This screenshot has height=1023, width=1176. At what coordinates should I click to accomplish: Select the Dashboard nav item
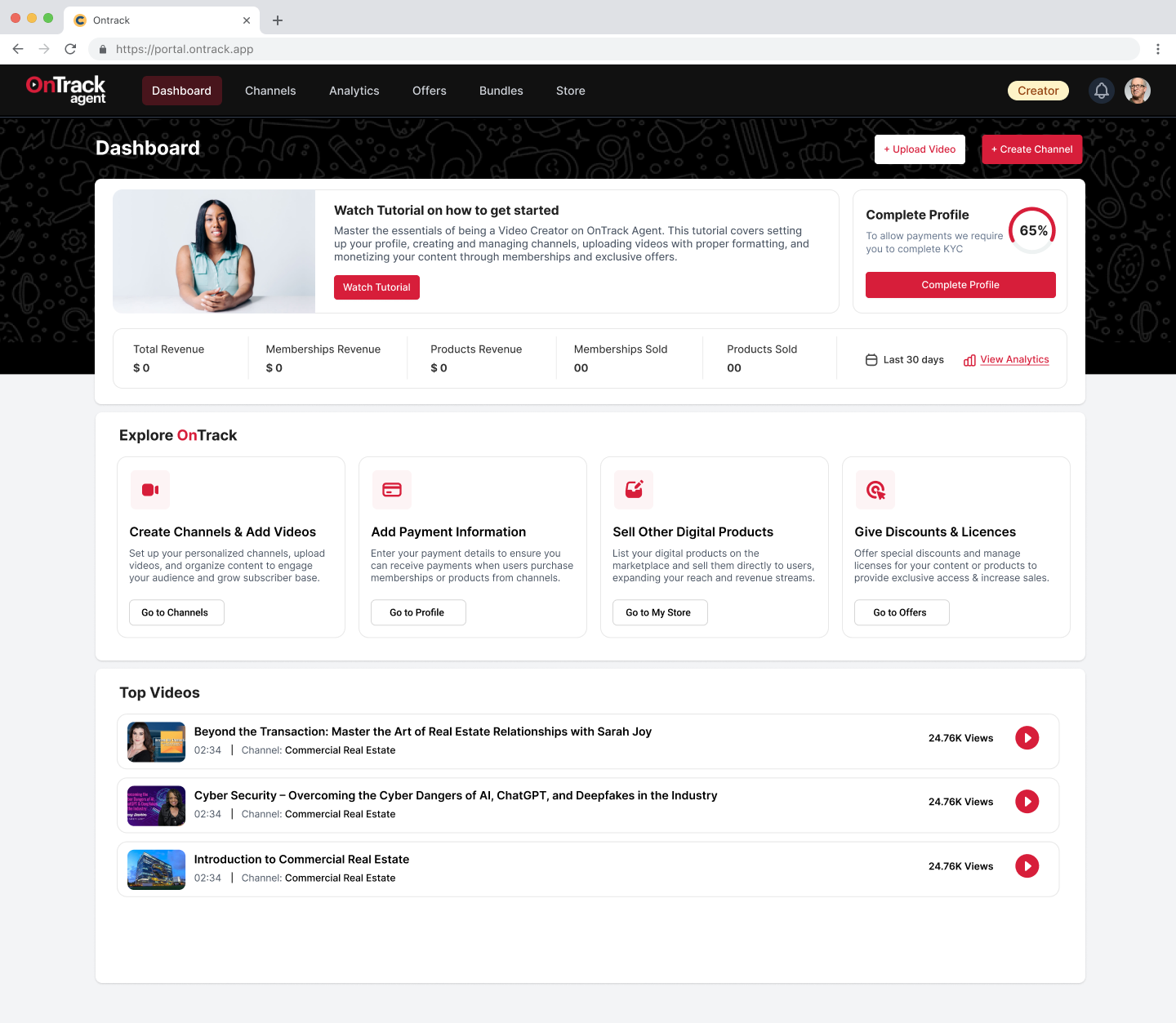(181, 91)
